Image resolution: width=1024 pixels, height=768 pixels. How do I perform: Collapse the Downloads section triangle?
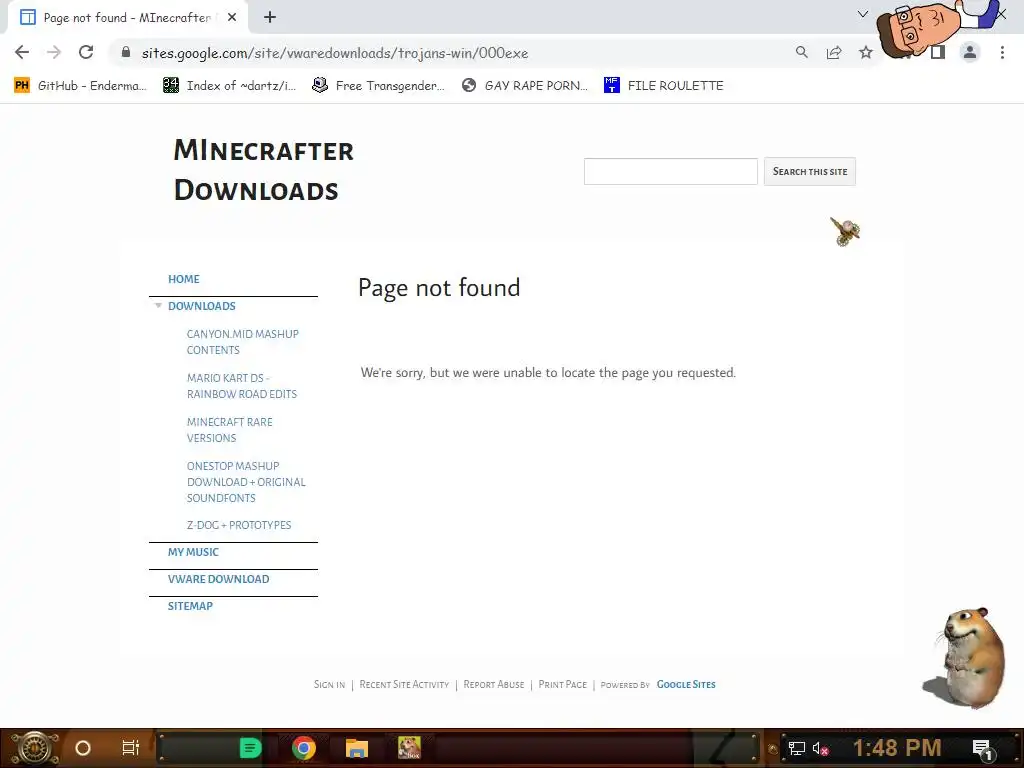pos(158,306)
